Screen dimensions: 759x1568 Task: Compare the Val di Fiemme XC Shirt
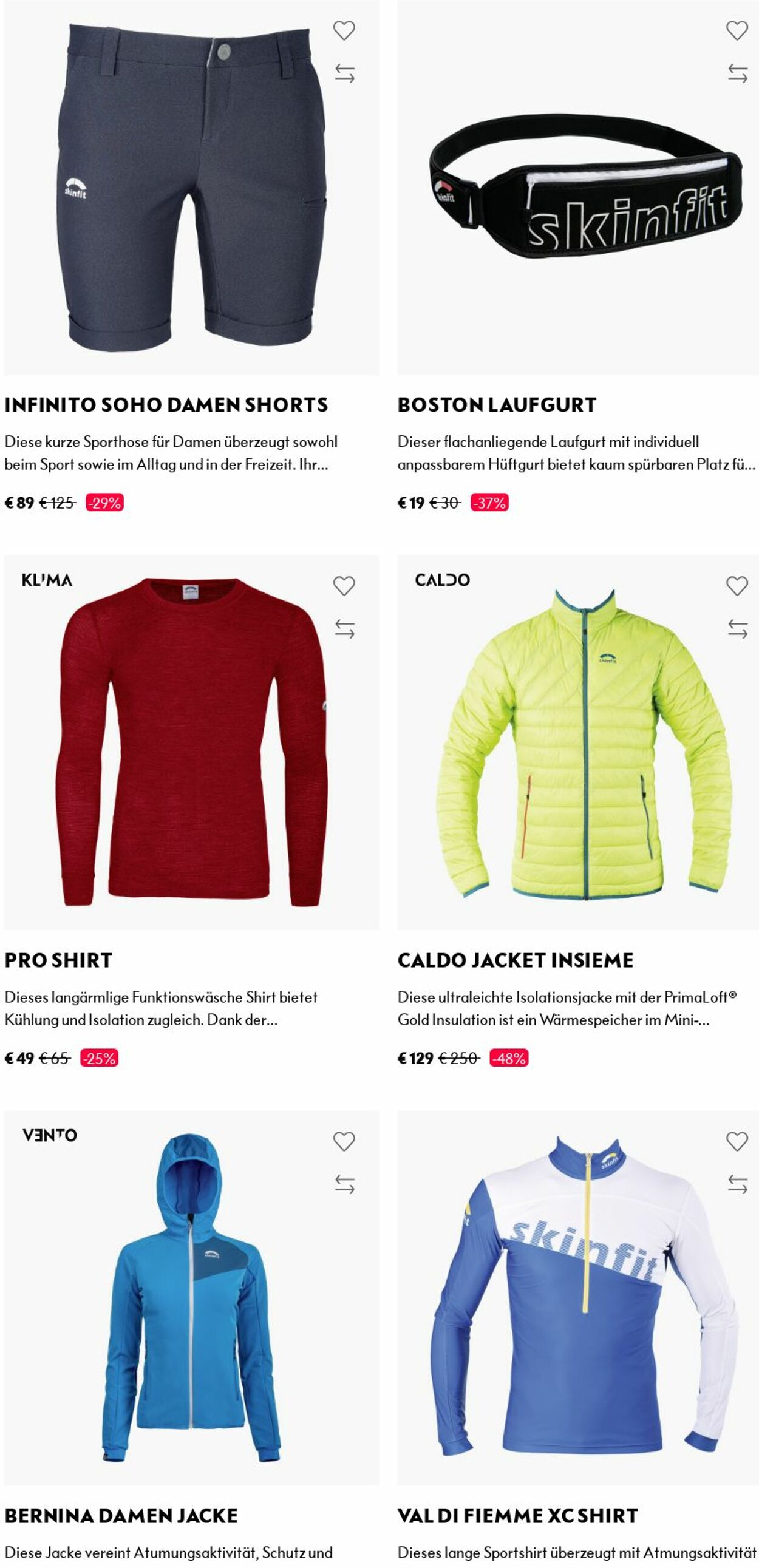tap(738, 1184)
